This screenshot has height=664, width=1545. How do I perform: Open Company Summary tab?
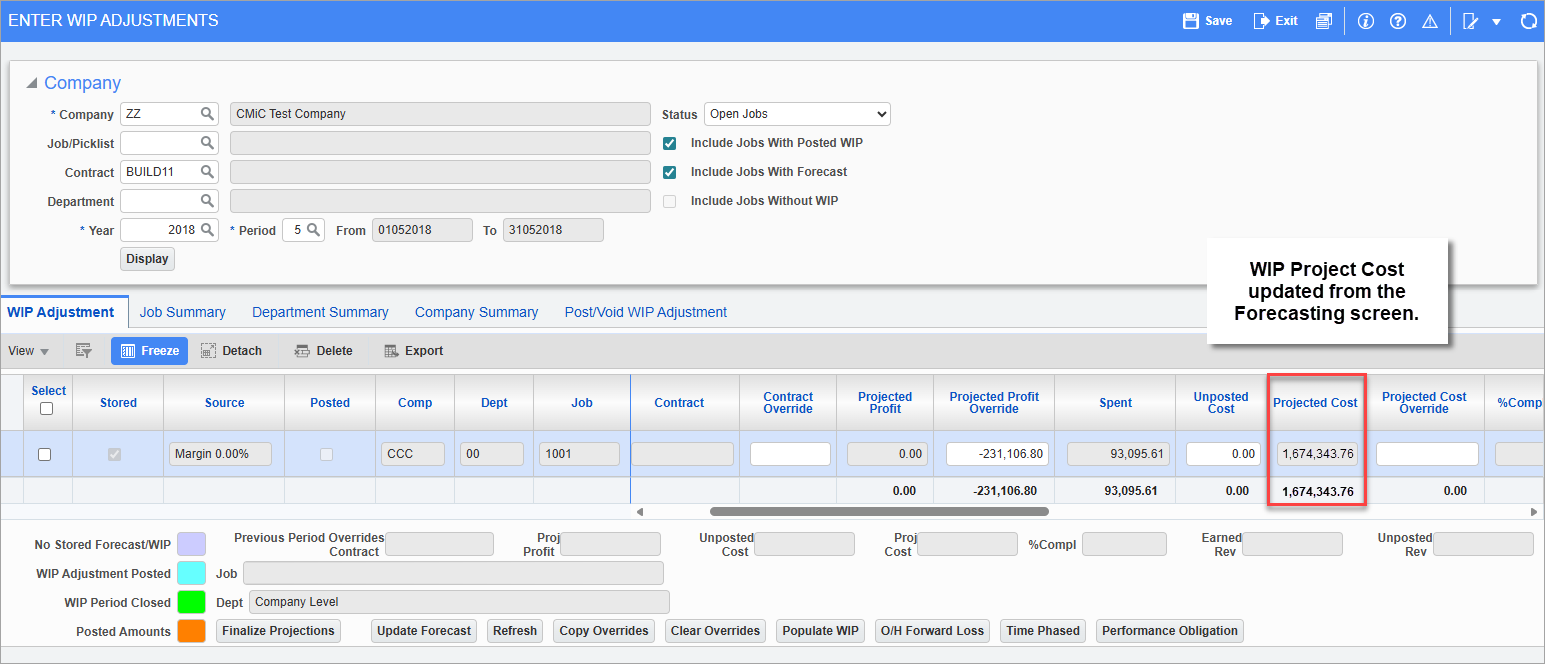[476, 312]
